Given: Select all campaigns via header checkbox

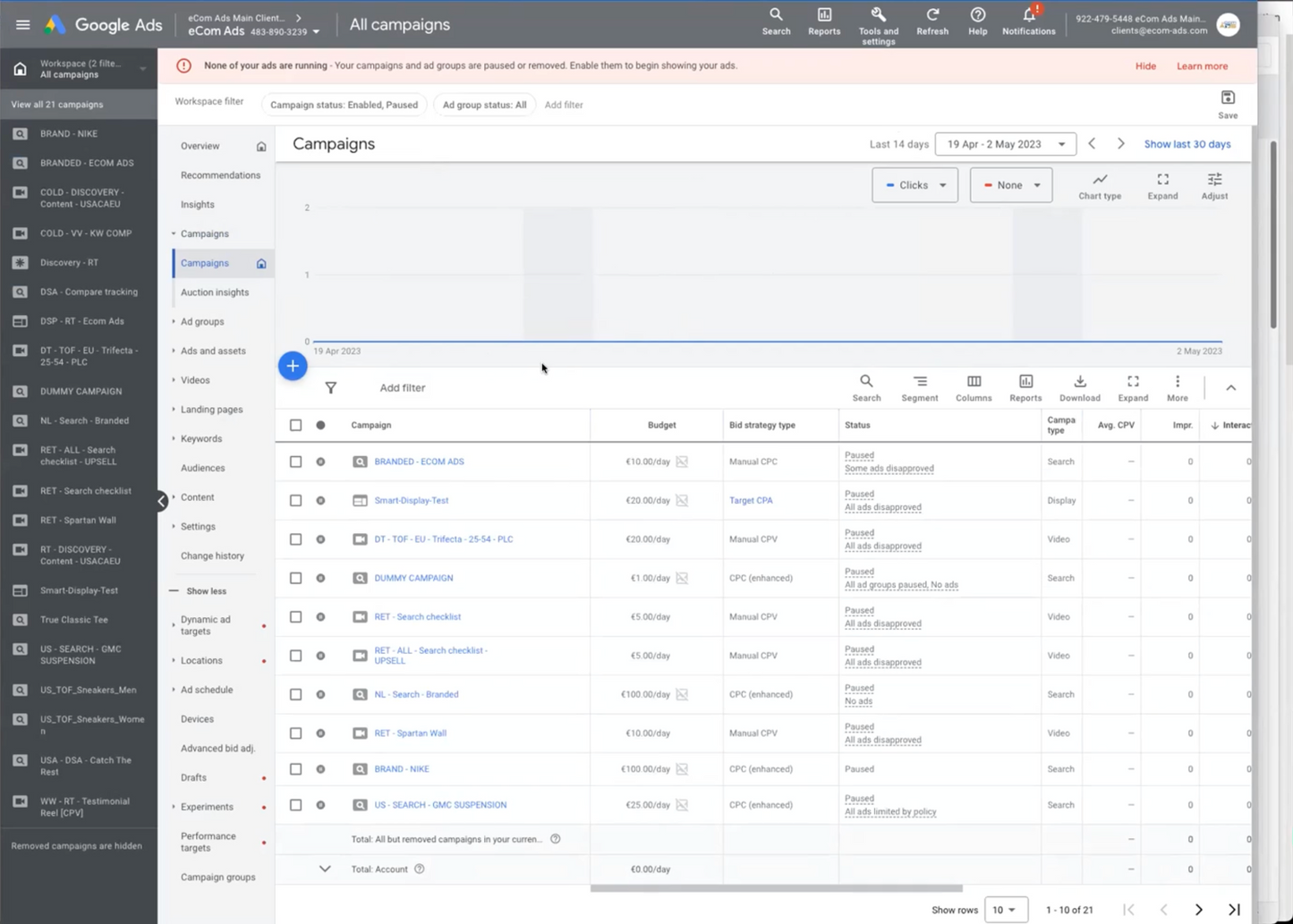Looking at the screenshot, I should pos(295,425).
